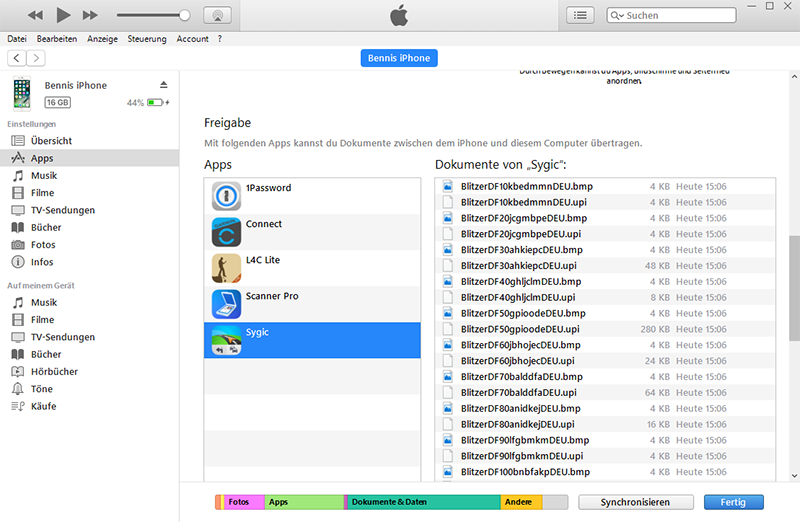Select the Sygic app icon
The image size is (800, 522).
[x=227, y=340]
